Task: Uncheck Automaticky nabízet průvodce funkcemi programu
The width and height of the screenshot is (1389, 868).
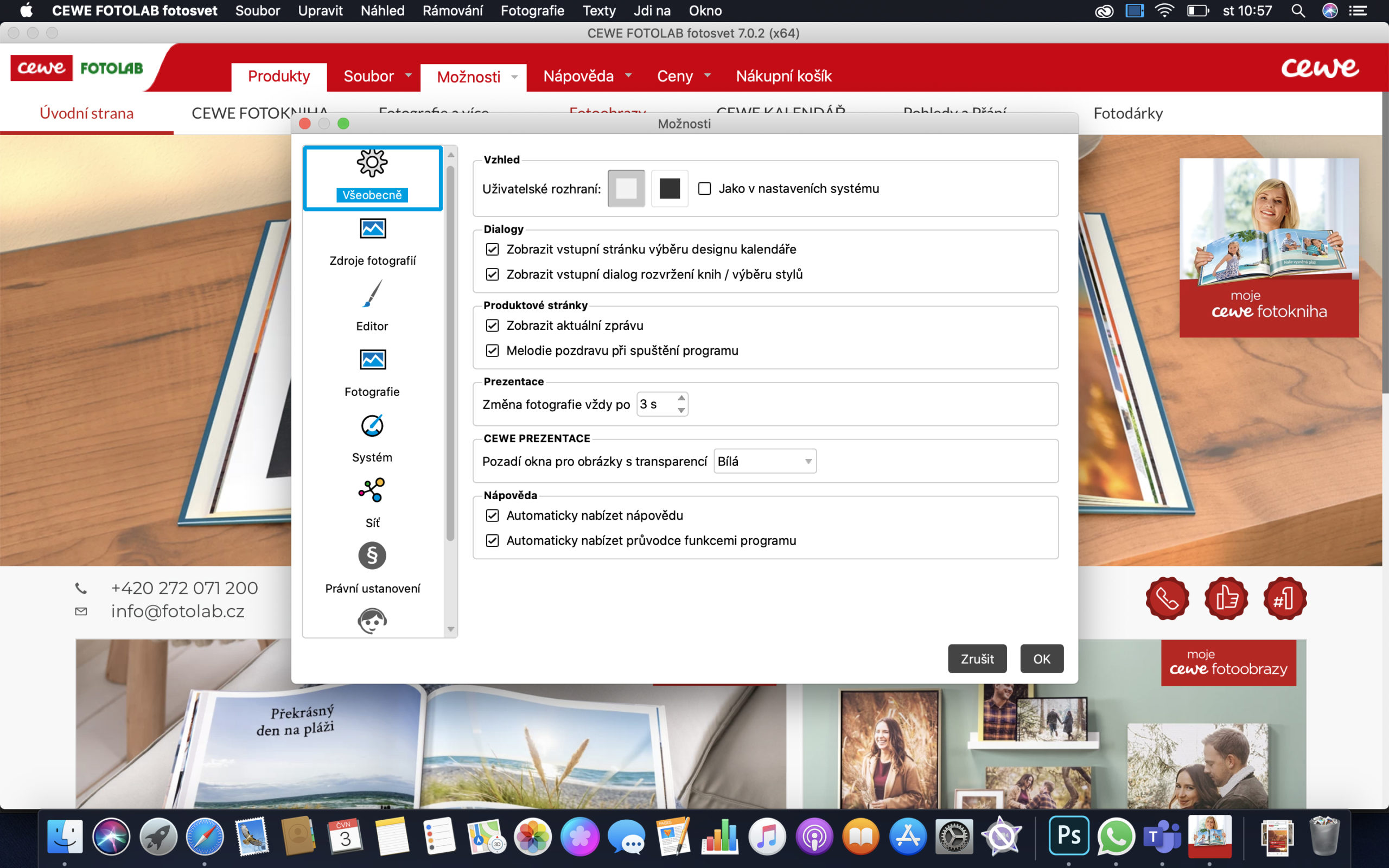Action: click(x=492, y=541)
